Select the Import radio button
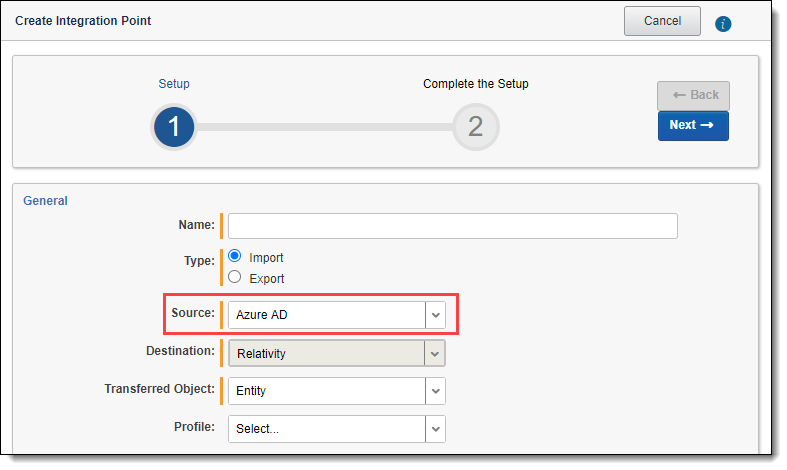Image resolution: width=787 pixels, height=470 pixels. tap(235, 256)
